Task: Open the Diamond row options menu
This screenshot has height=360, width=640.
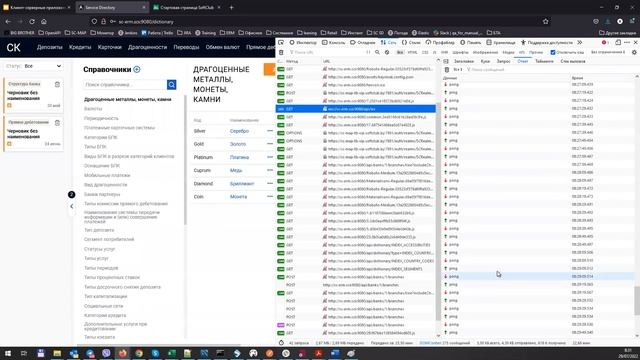Action: tap(270, 183)
